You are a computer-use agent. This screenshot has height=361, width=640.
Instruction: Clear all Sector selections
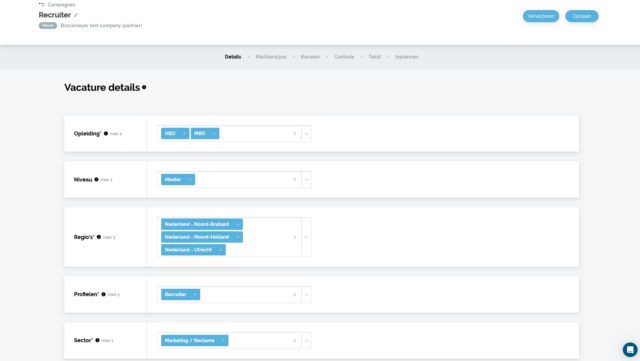tap(295, 341)
